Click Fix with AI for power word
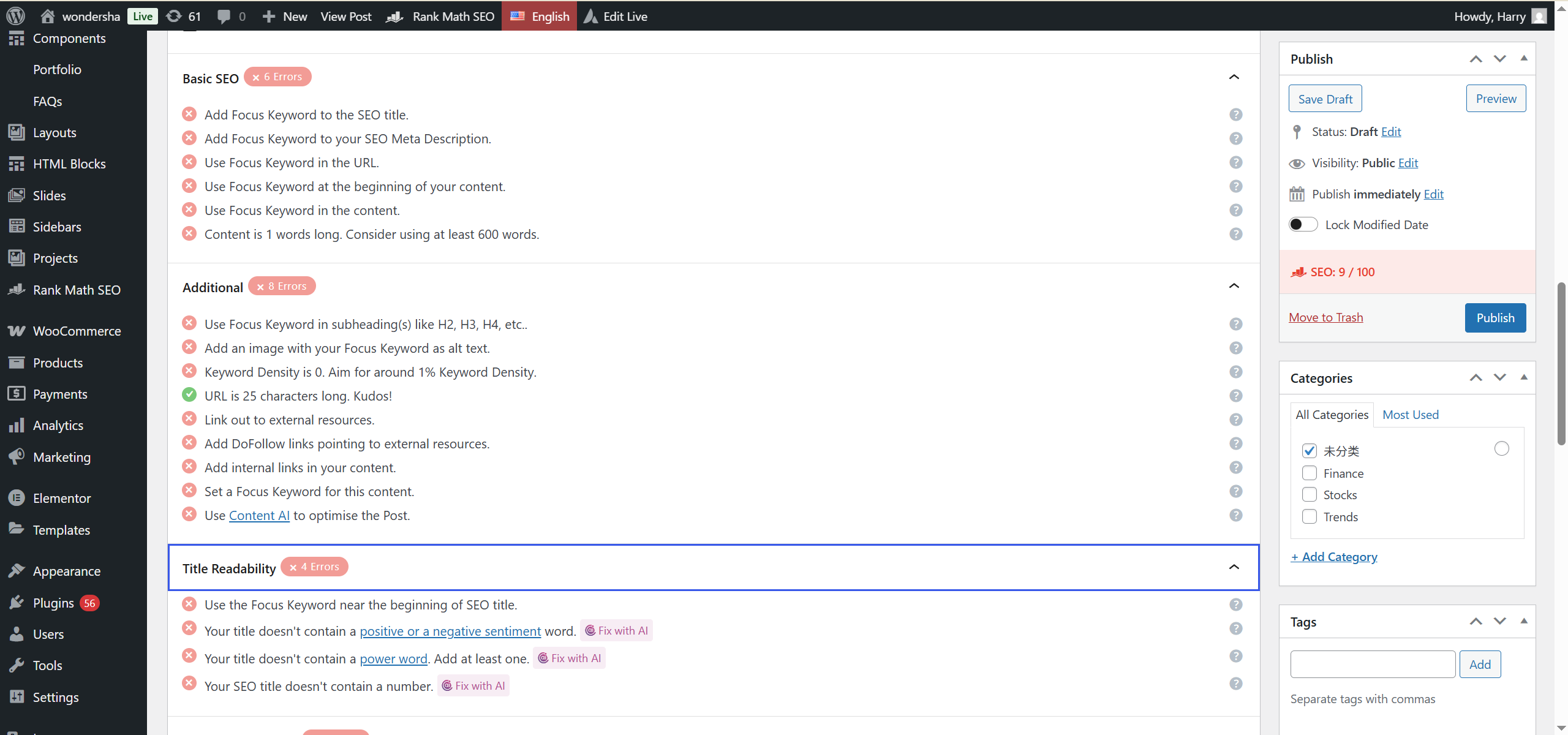 click(x=569, y=658)
